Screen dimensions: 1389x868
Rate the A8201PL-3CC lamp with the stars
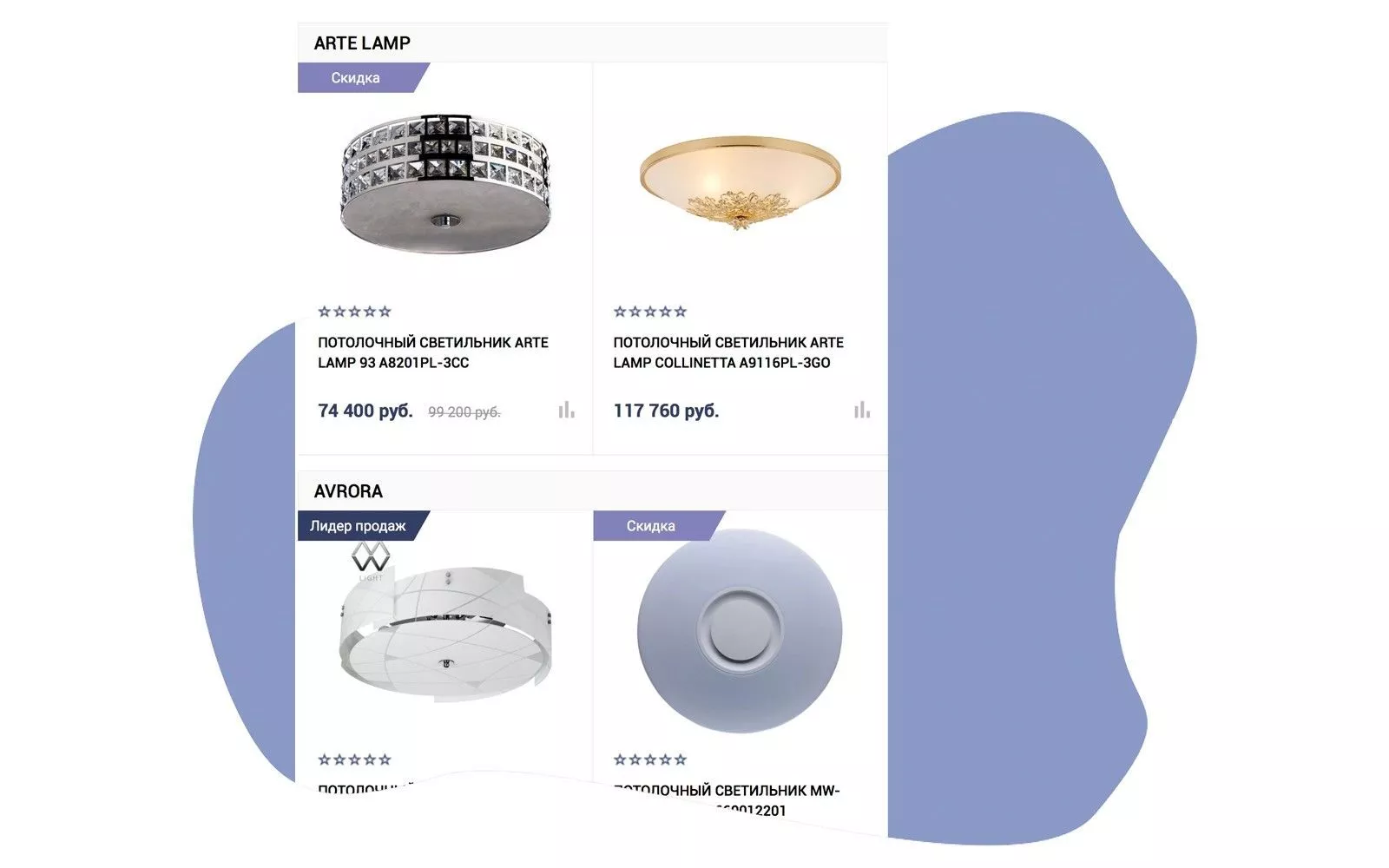pyautogui.click(x=354, y=312)
